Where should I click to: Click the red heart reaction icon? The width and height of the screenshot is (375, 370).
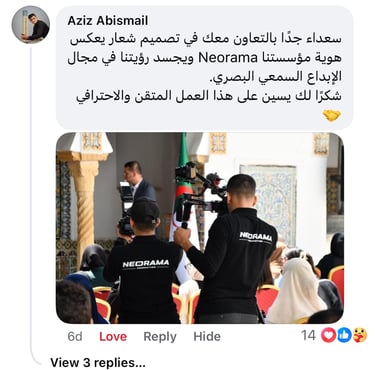(x=328, y=335)
